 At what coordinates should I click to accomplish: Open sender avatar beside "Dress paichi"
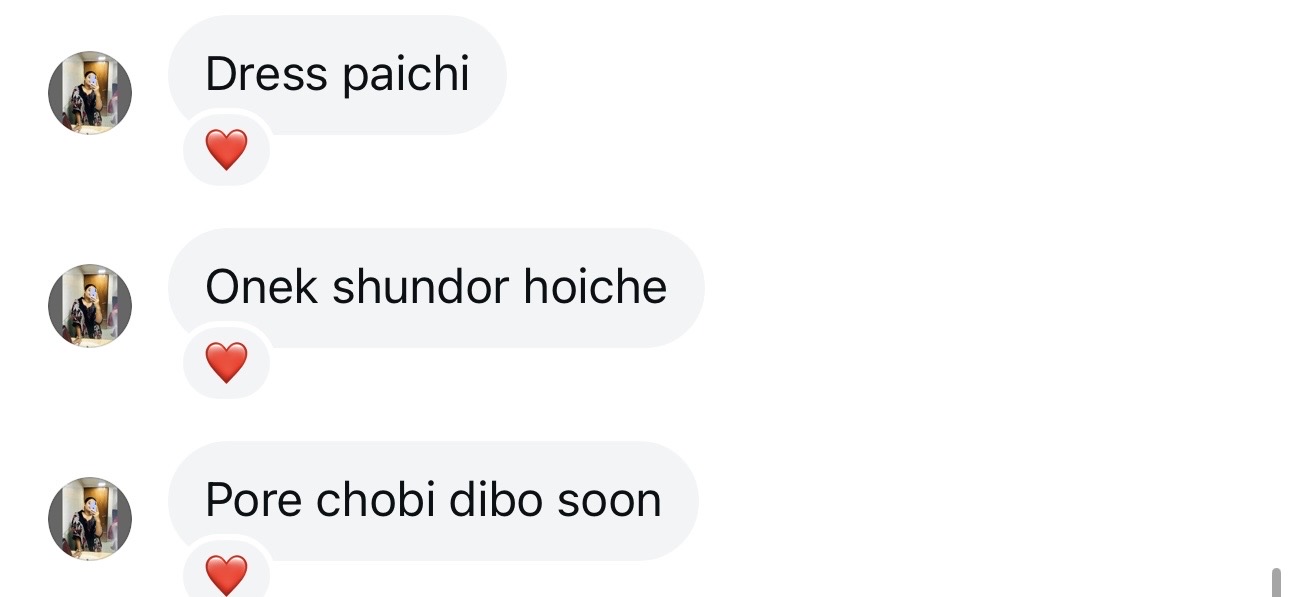[x=90, y=93]
